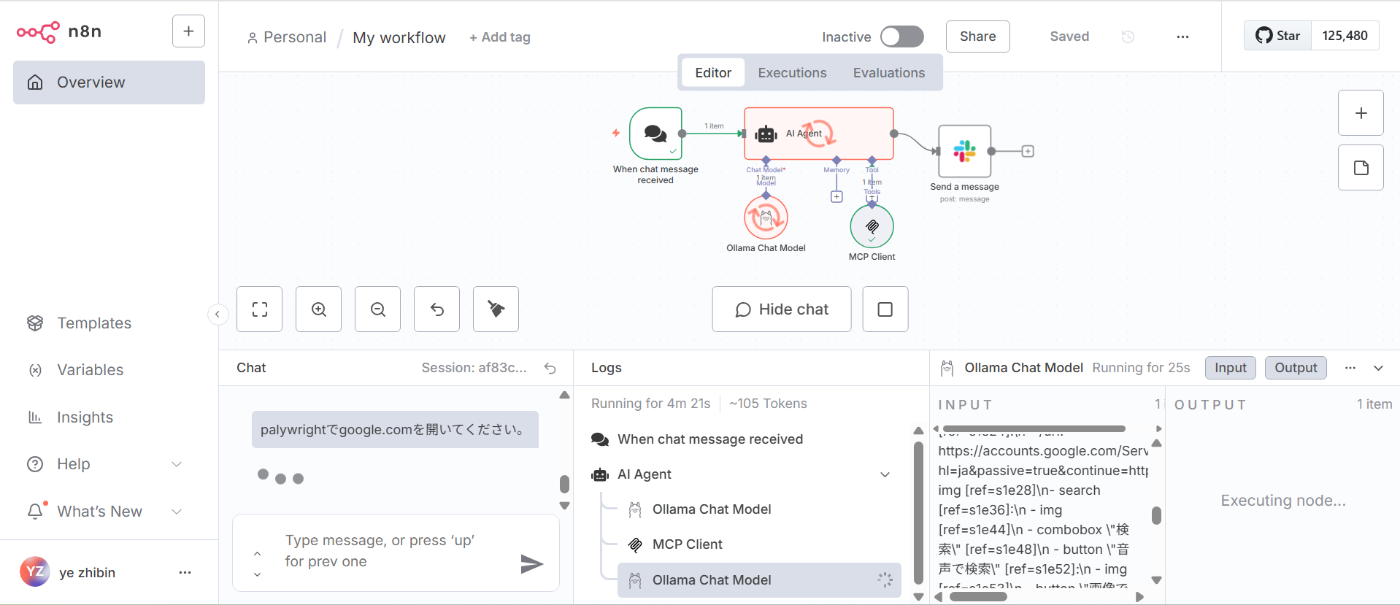This screenshot has height=605, width=1400.
Task: Click the plus connector after Slack node
Action: click(x=1027, y=151)
